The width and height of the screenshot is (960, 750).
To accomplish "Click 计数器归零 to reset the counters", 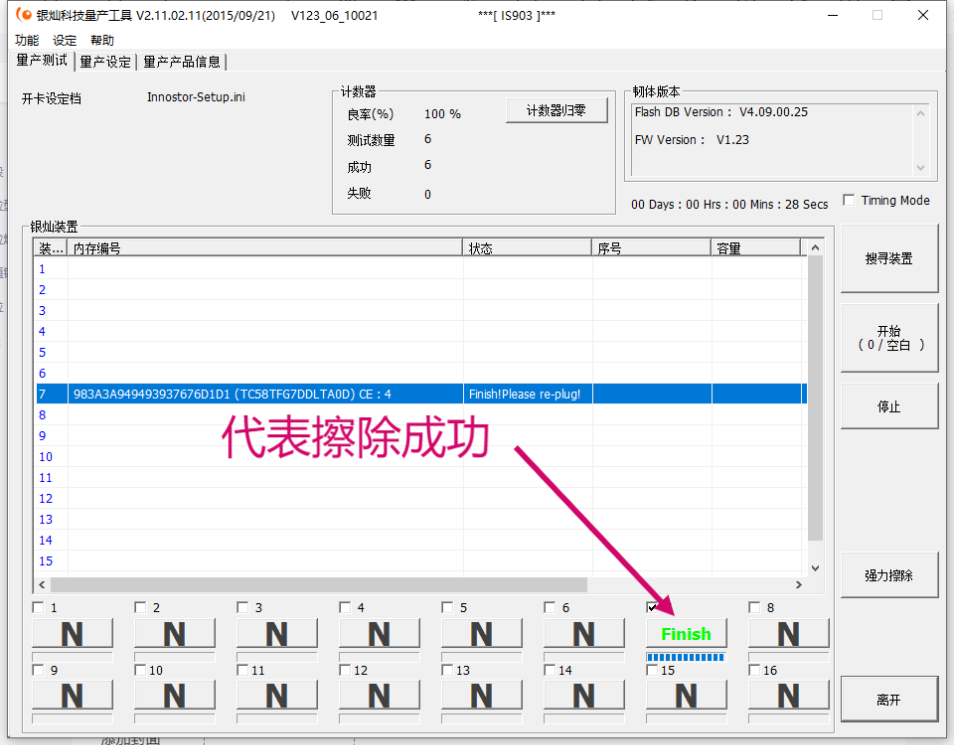I will click(x=556, y=110).
